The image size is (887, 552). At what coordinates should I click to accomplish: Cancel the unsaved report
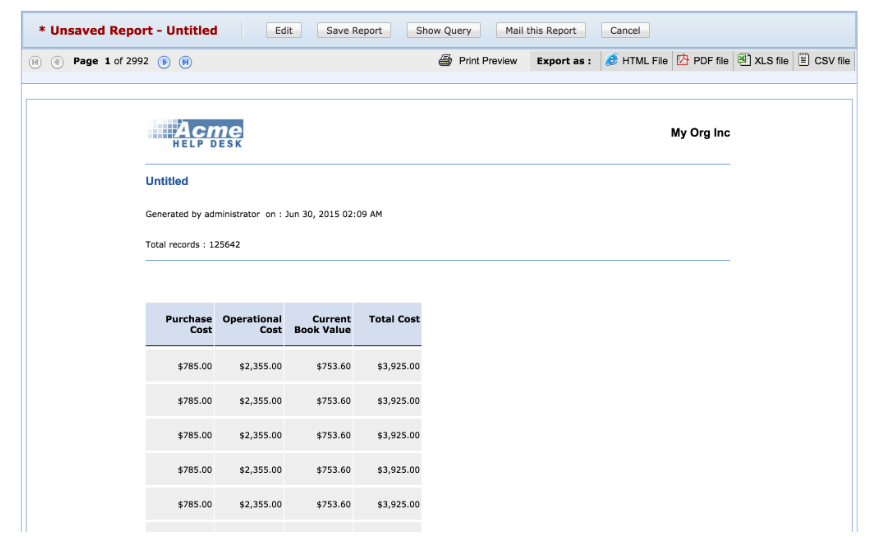(625, 31)
